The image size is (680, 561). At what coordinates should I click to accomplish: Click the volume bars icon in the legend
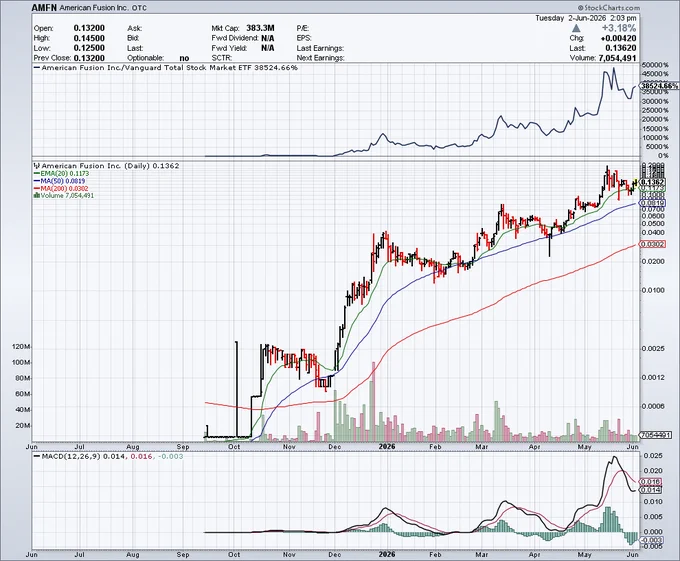pos(37,196)
